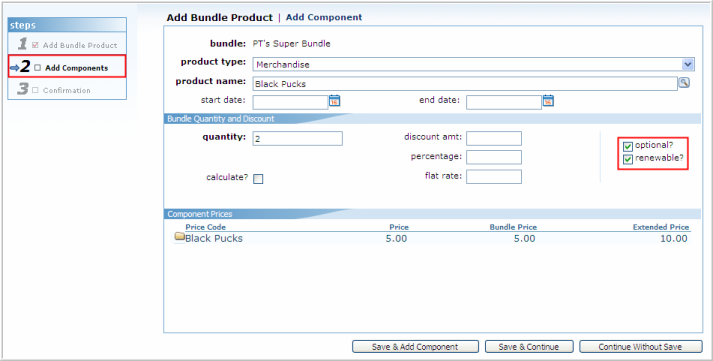Toggle the Confirmation step checkbox
Image resolution: width=713 pixels, height=361 pixels.
35,90
